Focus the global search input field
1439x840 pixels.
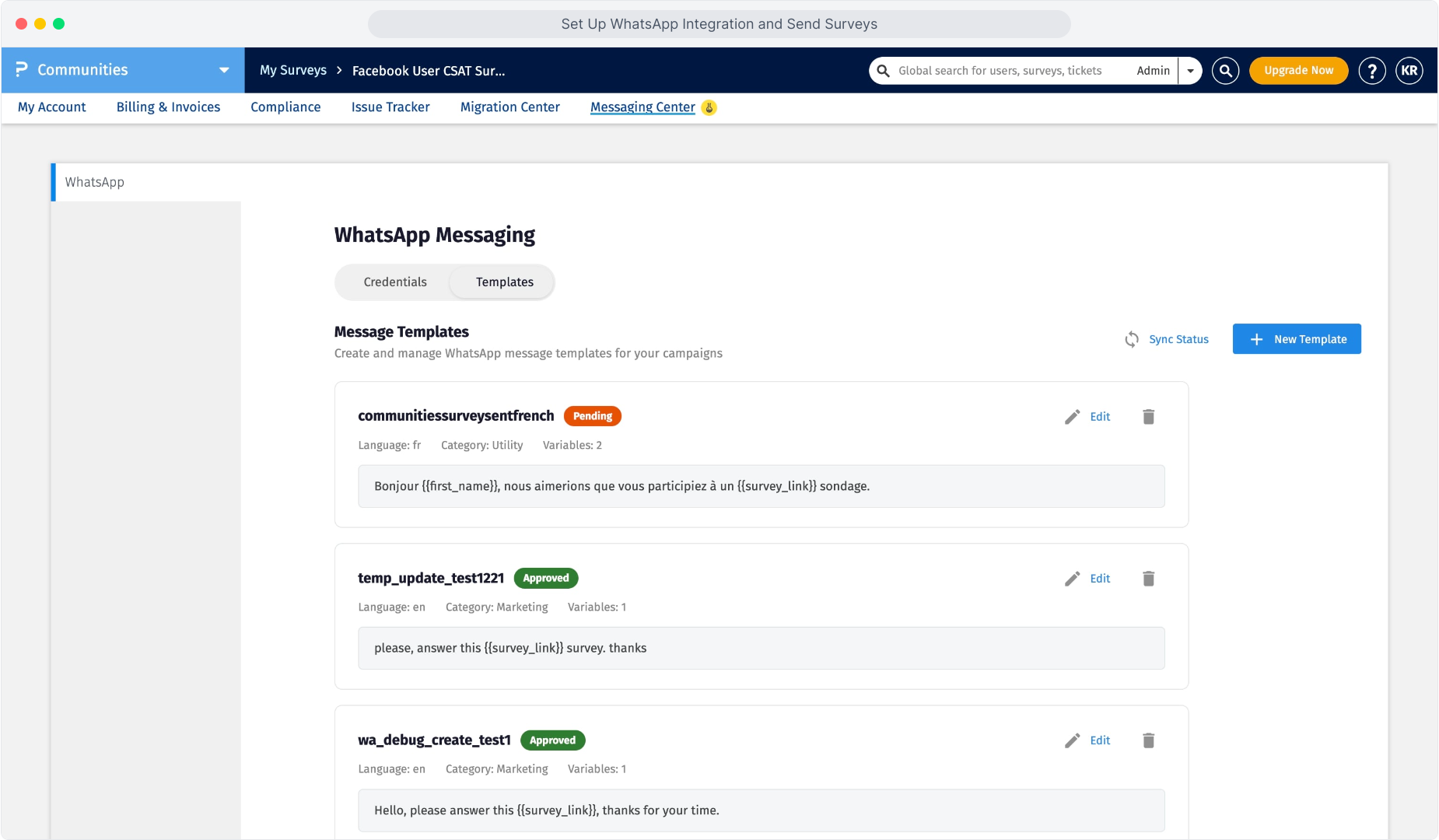1000,71
